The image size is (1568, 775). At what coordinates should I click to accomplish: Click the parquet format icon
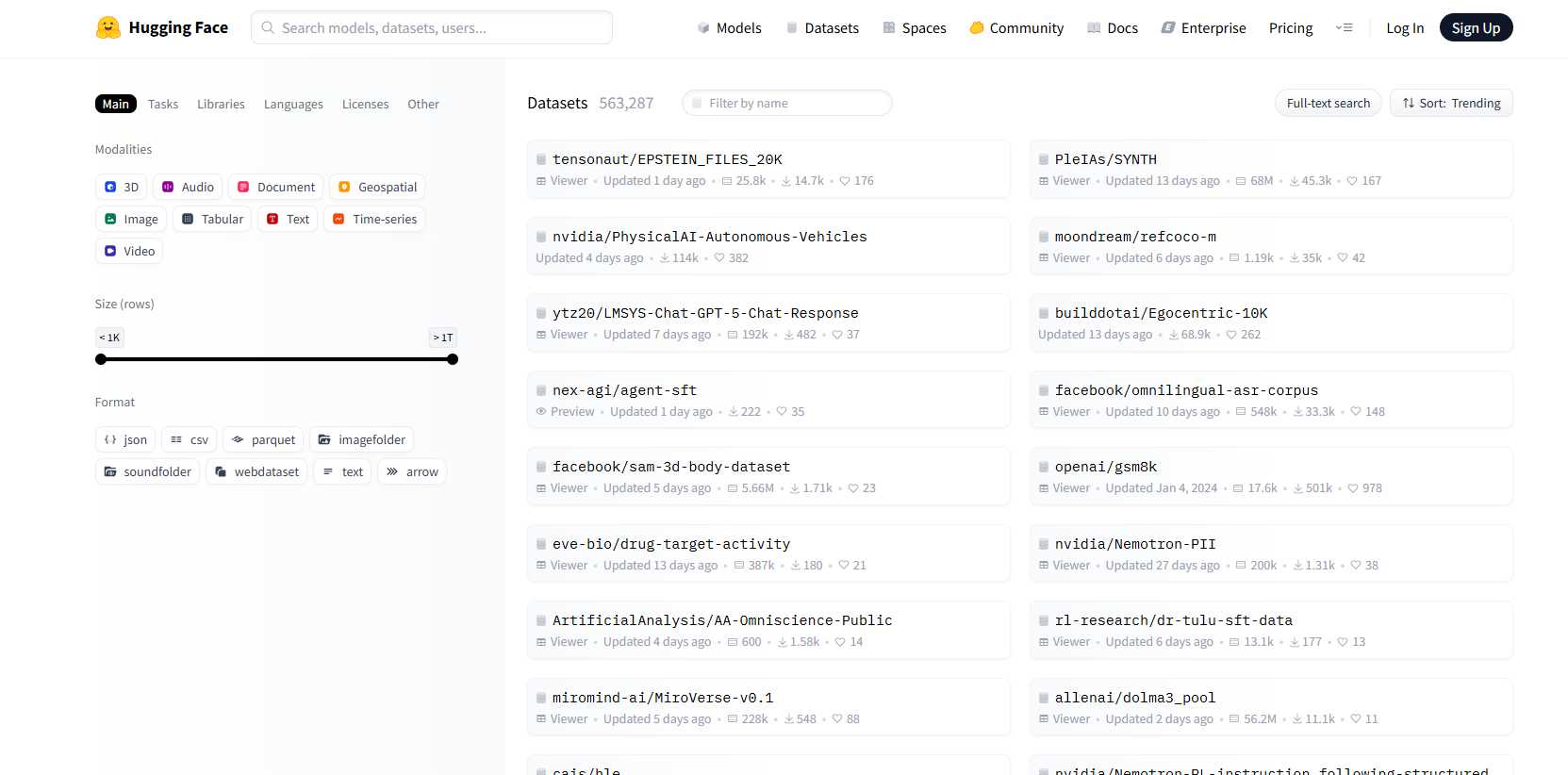click(x=238, y=439)
